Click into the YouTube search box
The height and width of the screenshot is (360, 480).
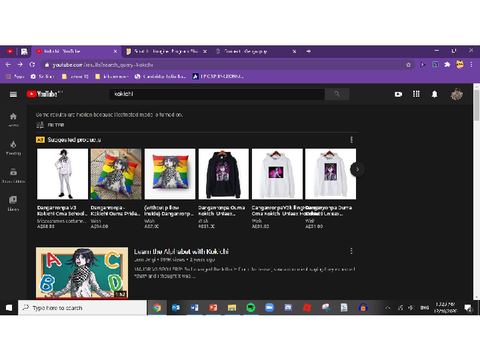(217, 94)
